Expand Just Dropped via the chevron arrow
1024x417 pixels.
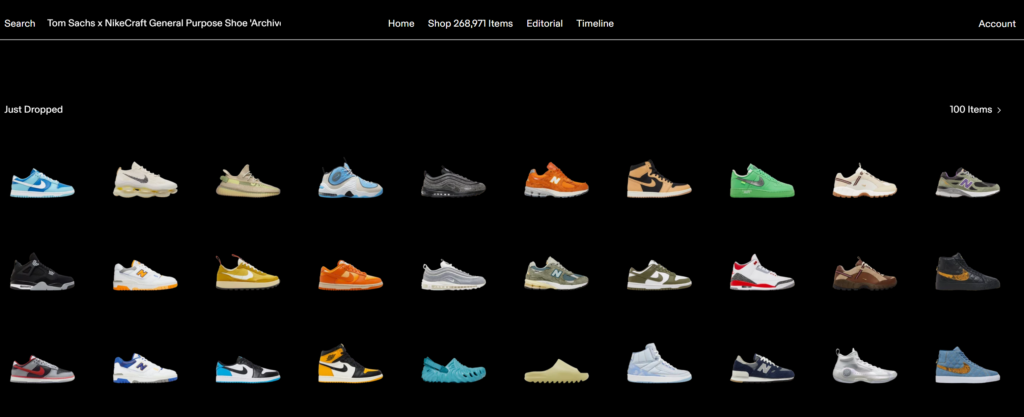click(x=999, y=110)
